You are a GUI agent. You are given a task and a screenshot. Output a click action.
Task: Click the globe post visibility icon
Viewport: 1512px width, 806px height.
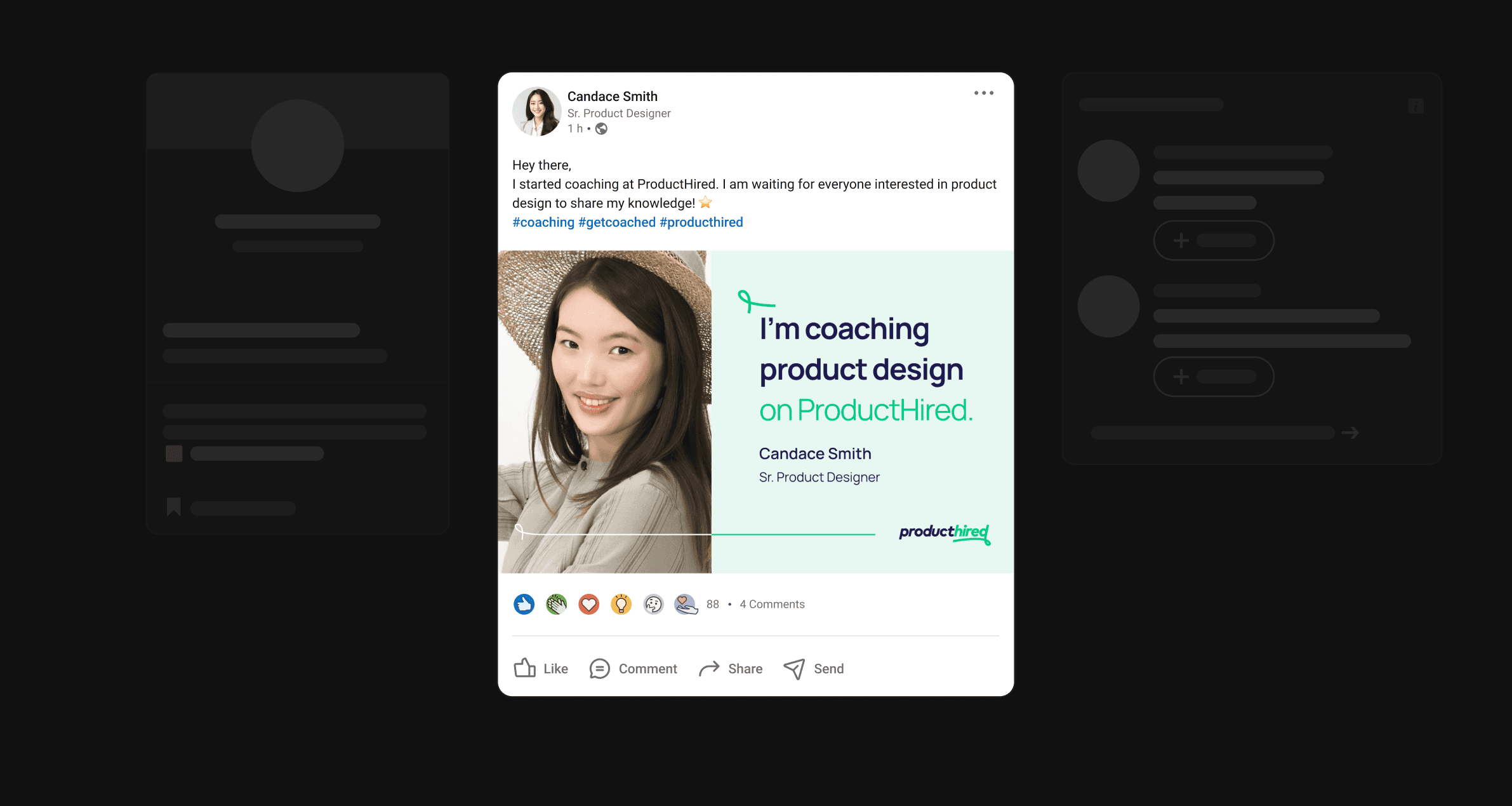[601, 129]
